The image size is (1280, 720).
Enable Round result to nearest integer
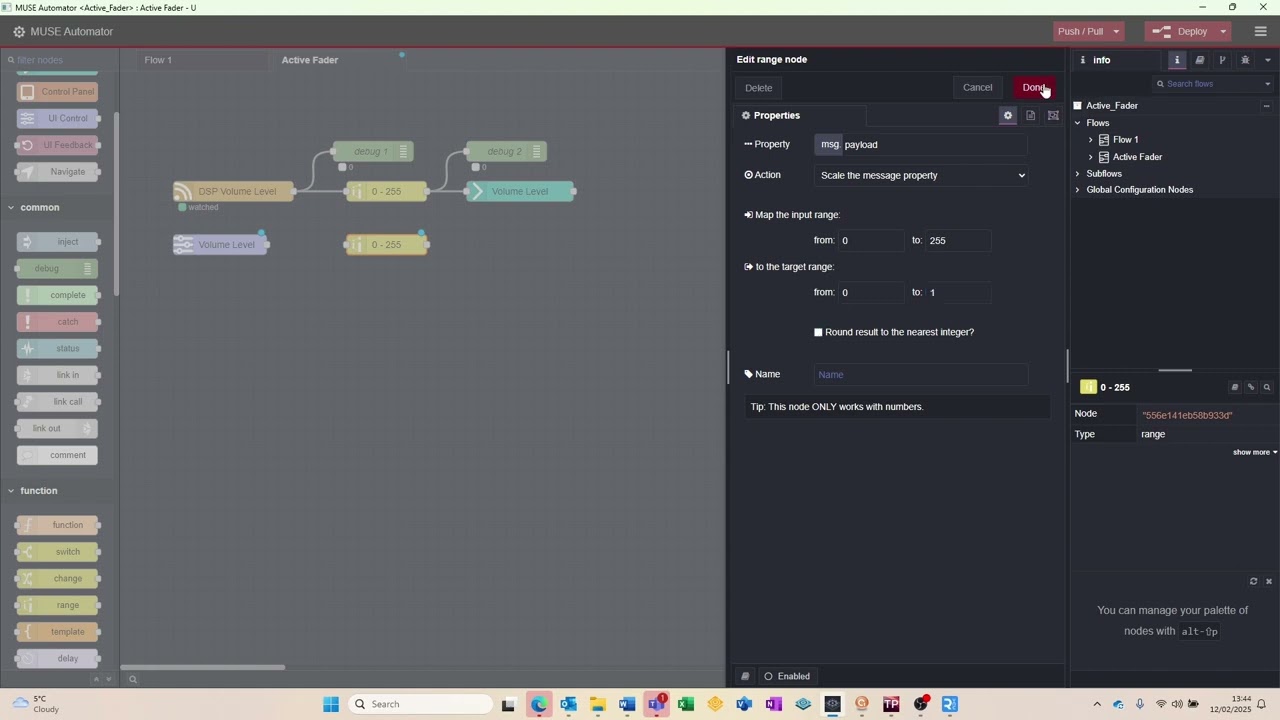coord(818,332)
